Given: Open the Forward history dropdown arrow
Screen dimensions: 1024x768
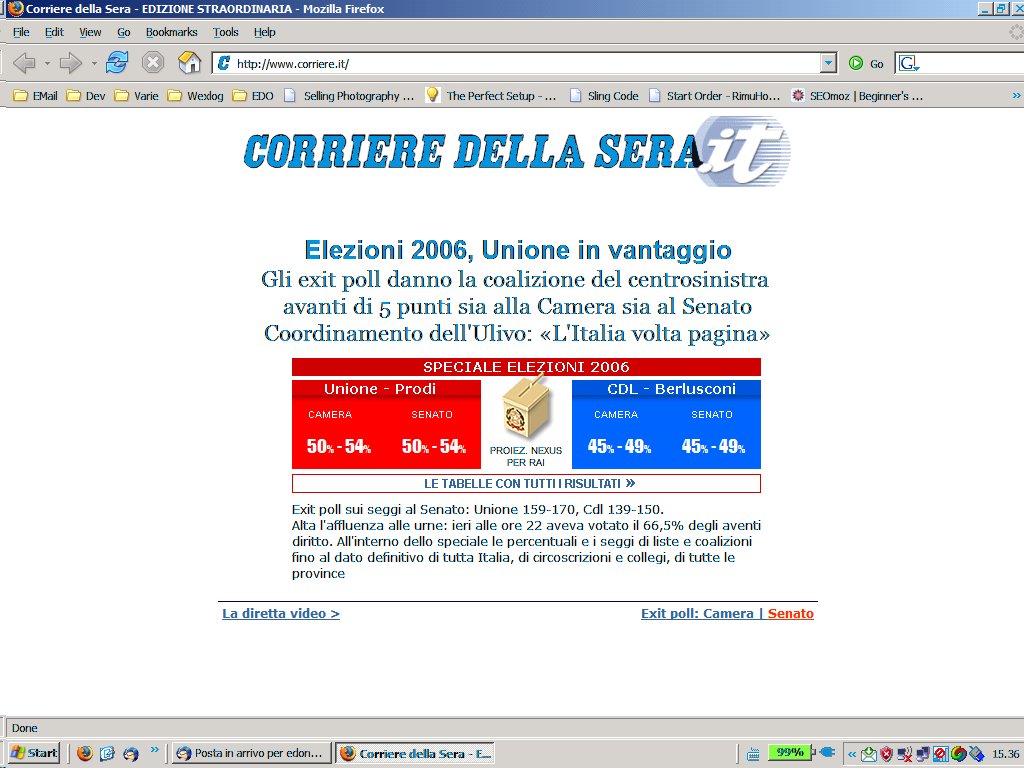Looking at the screenshot, I should pyautogui.click(x=94, y=63).
